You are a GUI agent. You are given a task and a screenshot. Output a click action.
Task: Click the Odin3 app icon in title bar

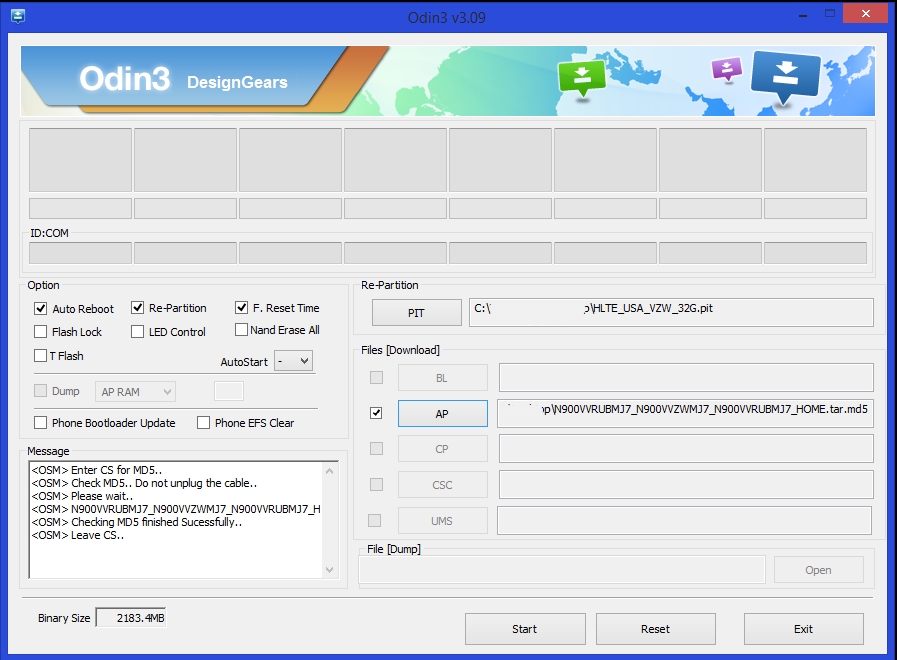[x=18, y=16]
